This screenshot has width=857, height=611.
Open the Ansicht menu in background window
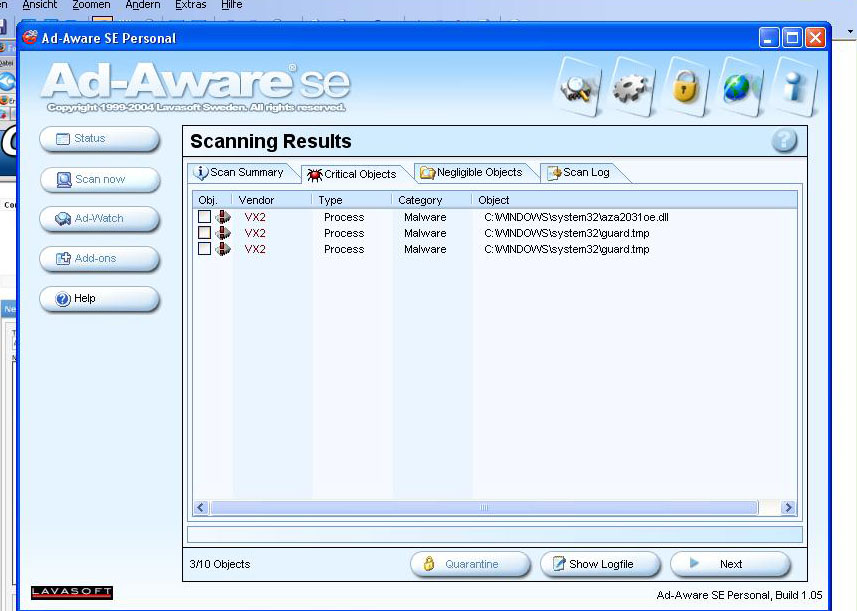(x=39, y=5)
